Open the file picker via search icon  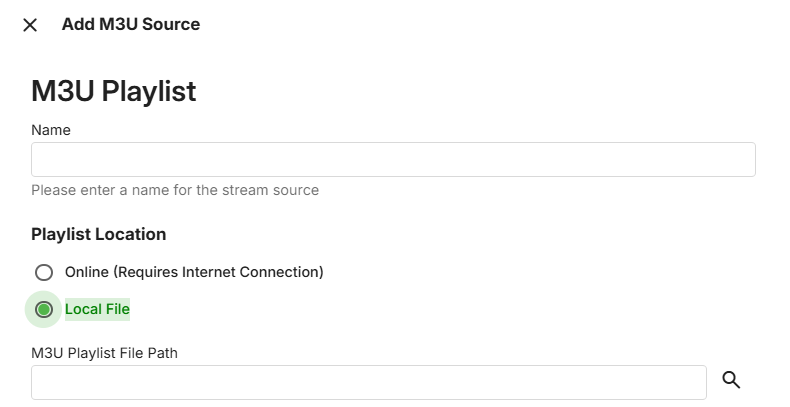pyautogui.click(x=731, y=380)
